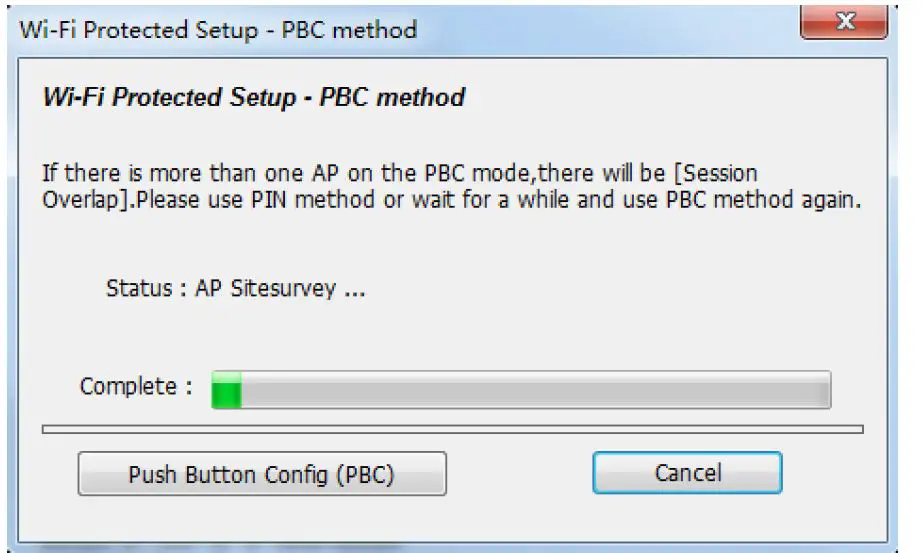Click the 'Overlap]' word in the message
This screenshot has height=553, width=923.
click(x=86, y=198)
